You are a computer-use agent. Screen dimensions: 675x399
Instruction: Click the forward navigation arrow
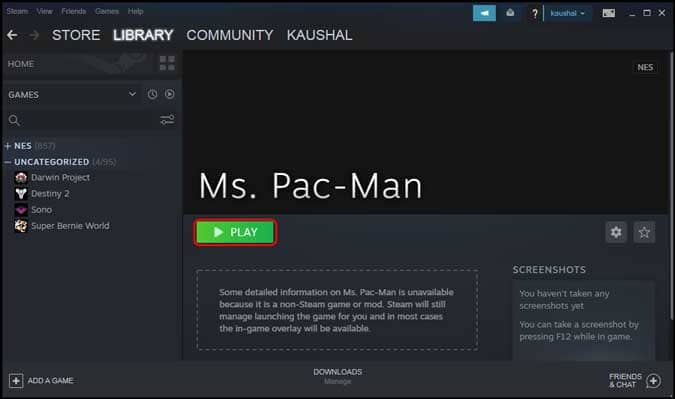pos(34,35)
